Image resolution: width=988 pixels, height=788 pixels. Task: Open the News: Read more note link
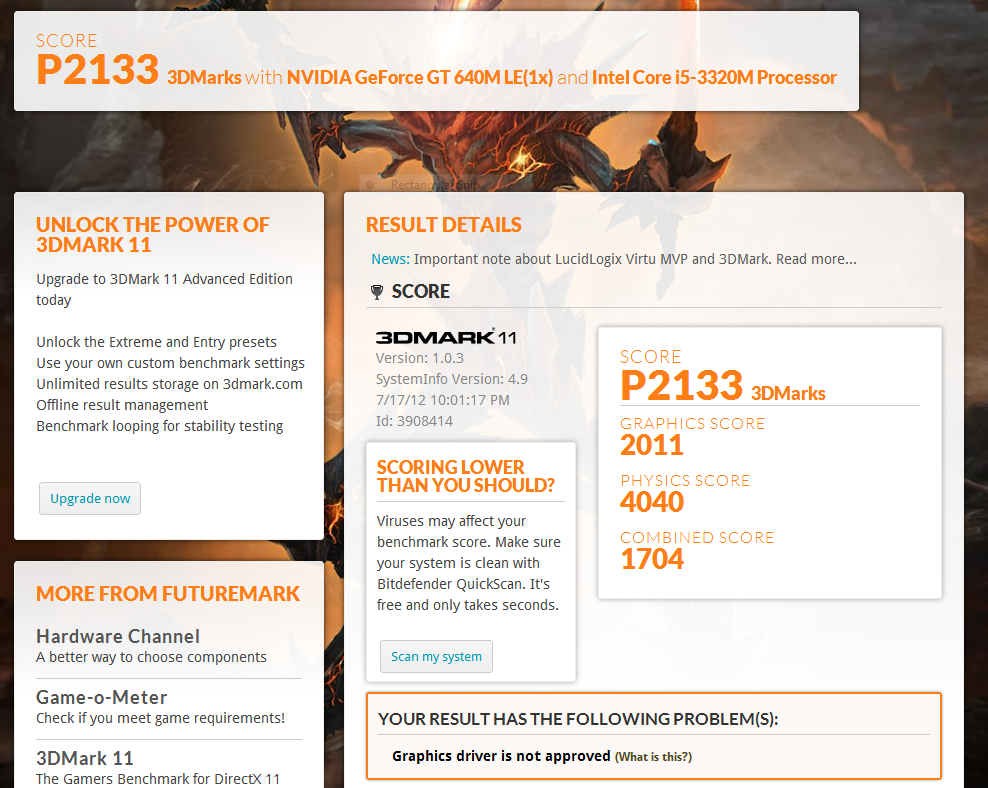pos(816,259)
